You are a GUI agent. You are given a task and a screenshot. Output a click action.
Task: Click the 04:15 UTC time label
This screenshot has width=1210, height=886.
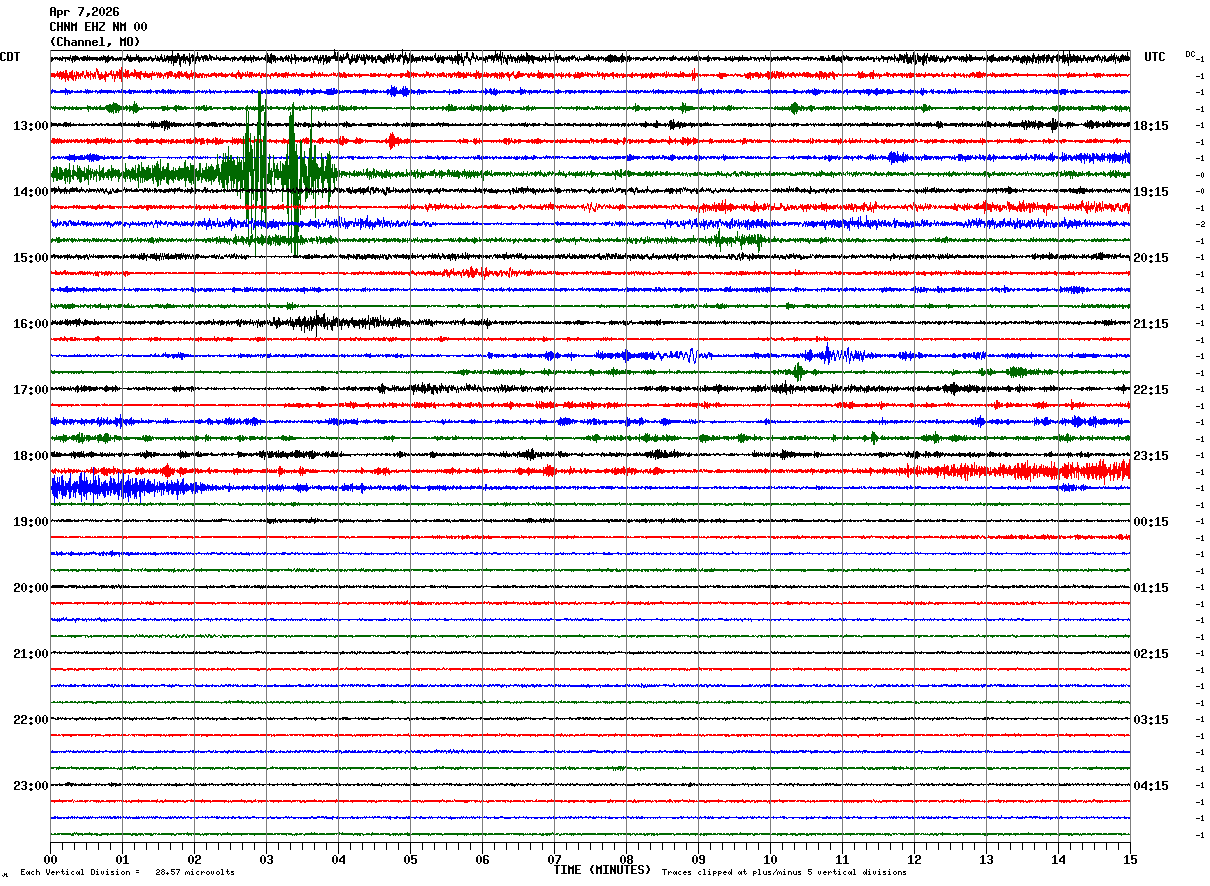(1151, 786)
